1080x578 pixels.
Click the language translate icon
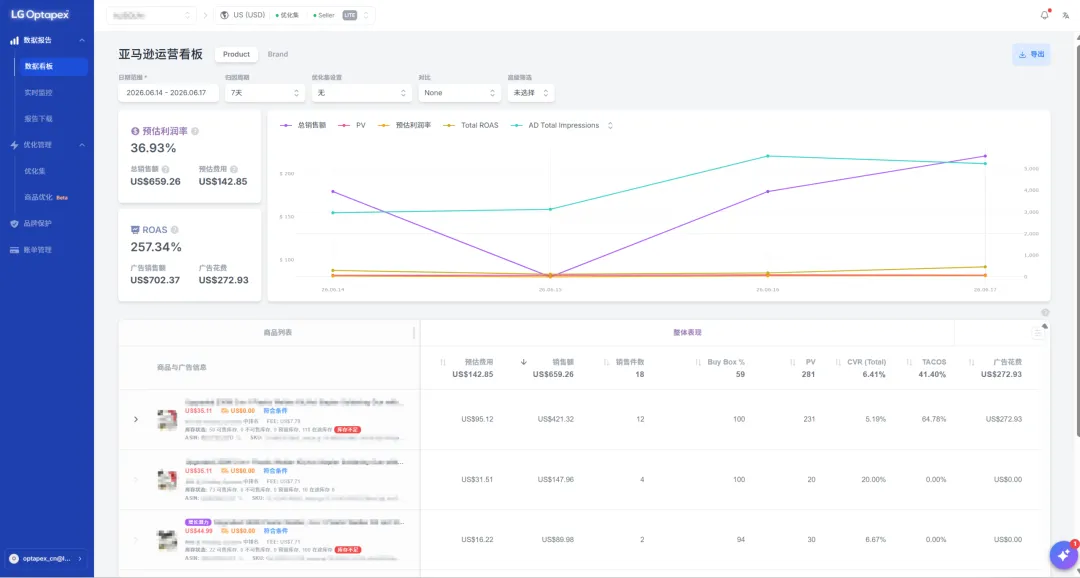coord(1066,15)
